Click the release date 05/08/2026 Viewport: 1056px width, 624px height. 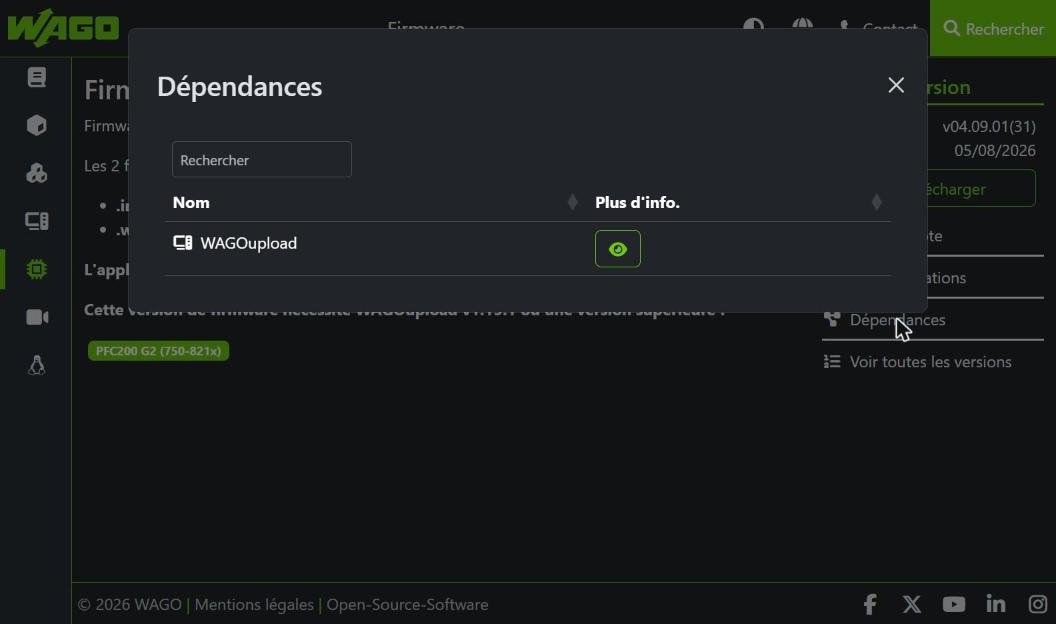[995, 150]
